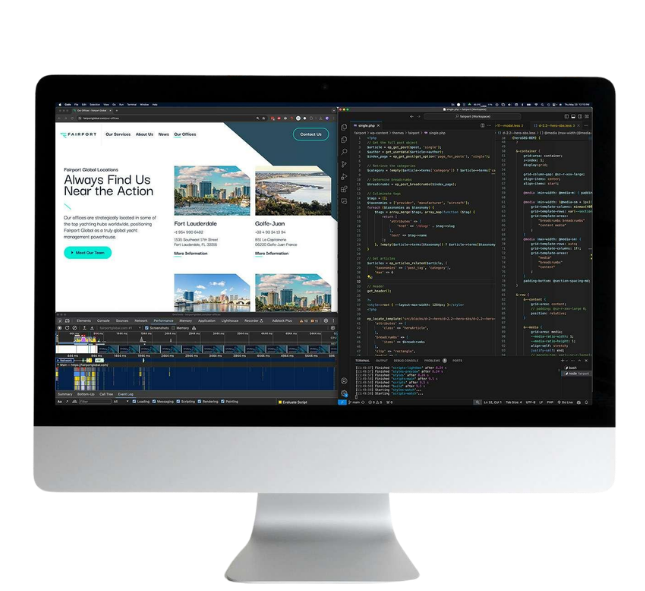
Task: Open the Selection menu in macOS menu bar
Action: [95, 105]
